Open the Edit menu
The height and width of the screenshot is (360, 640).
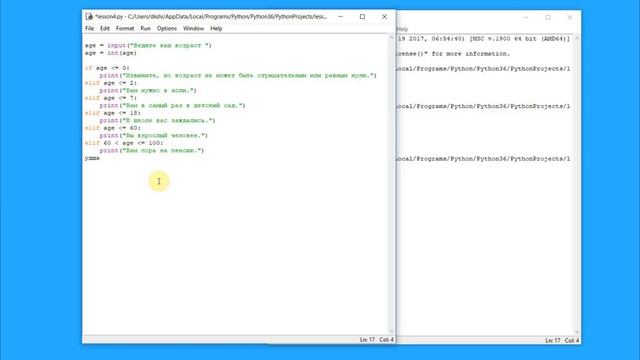[x=105, y=29]
